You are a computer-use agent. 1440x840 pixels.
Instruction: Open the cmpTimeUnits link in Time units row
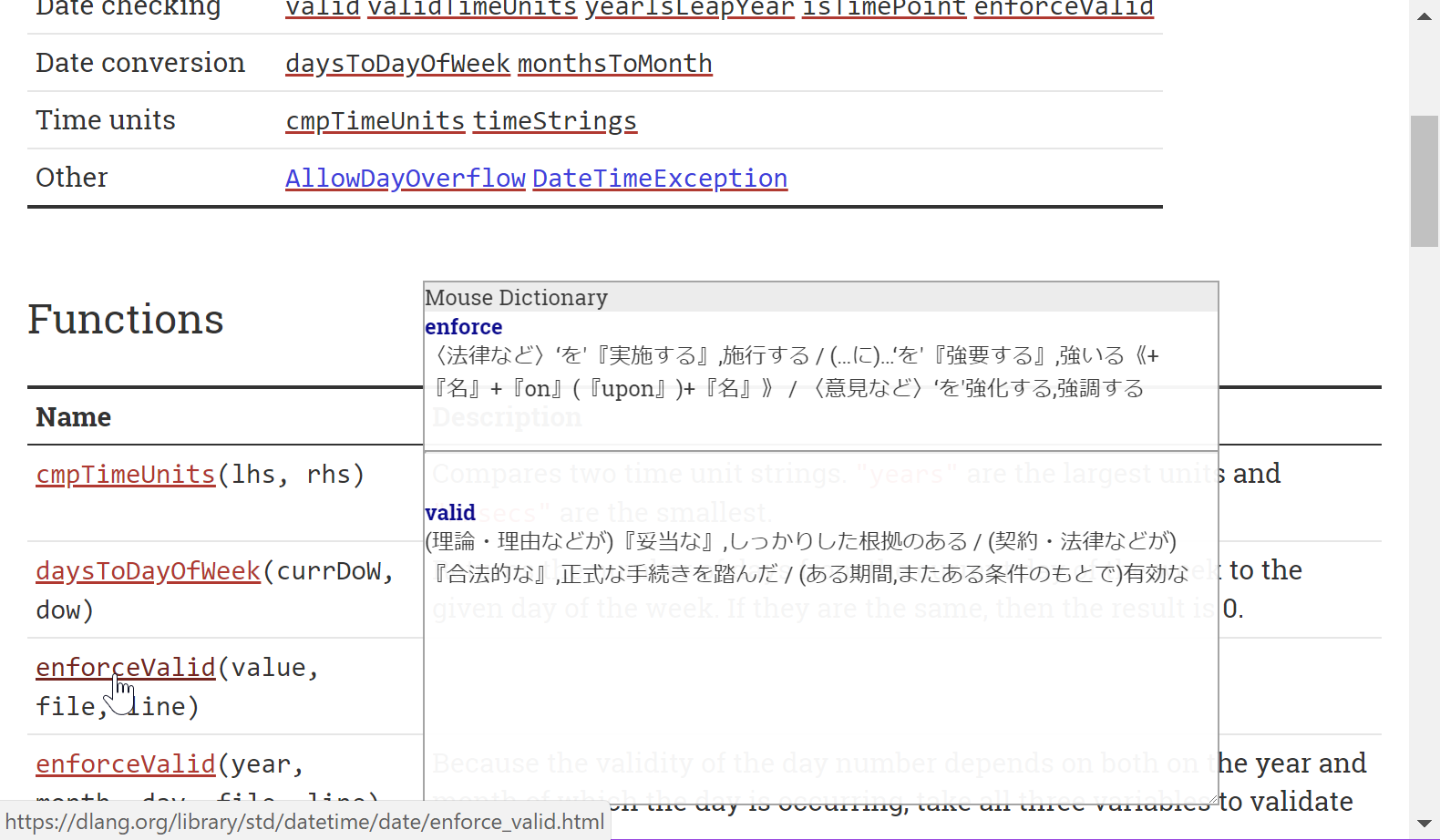(x=375, y=121)
